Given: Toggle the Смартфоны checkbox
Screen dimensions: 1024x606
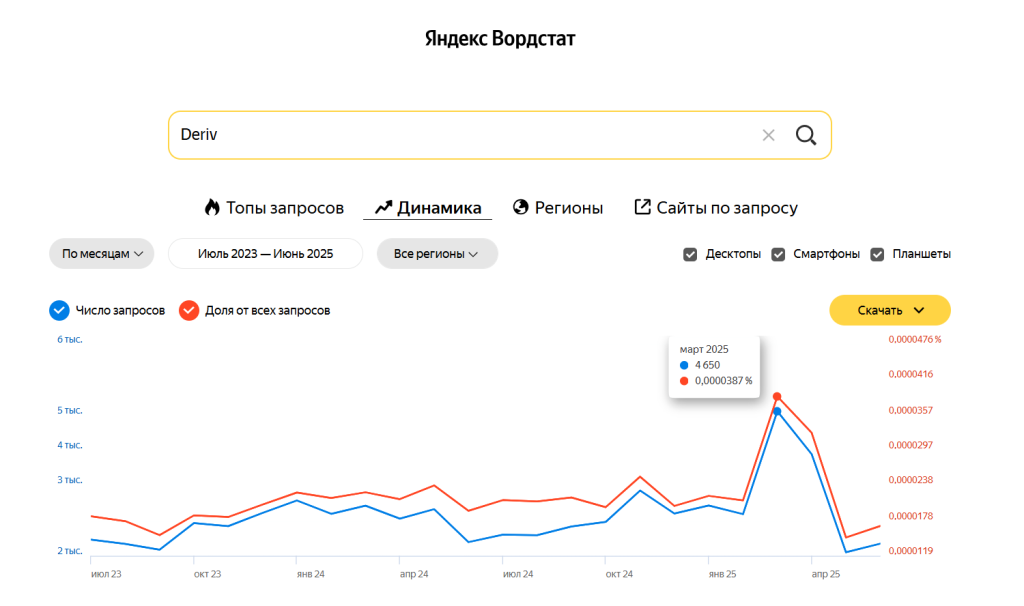Looking at the screenshot, I should [778, 254].
